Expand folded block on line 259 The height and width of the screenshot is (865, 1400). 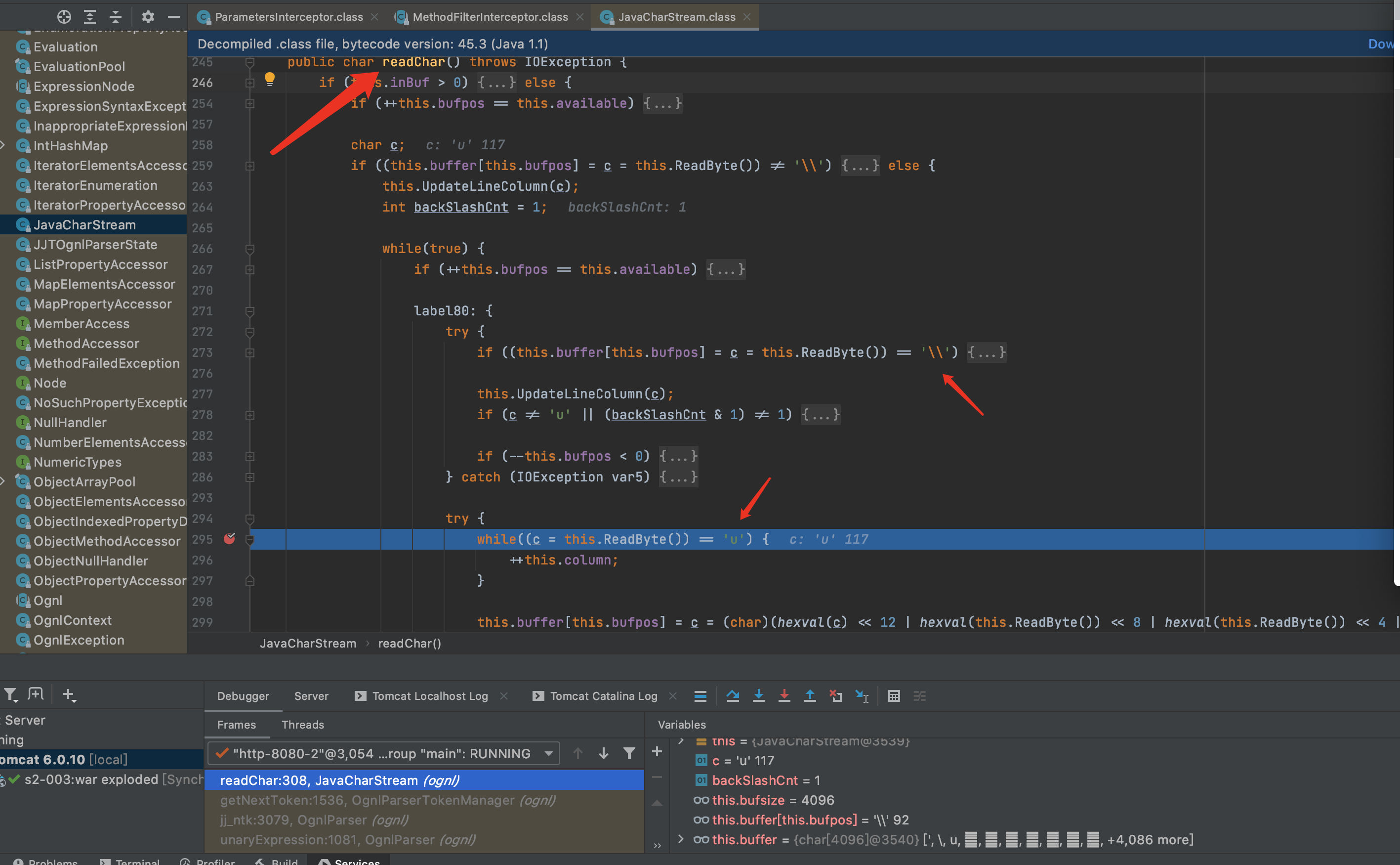pos(250,166)
